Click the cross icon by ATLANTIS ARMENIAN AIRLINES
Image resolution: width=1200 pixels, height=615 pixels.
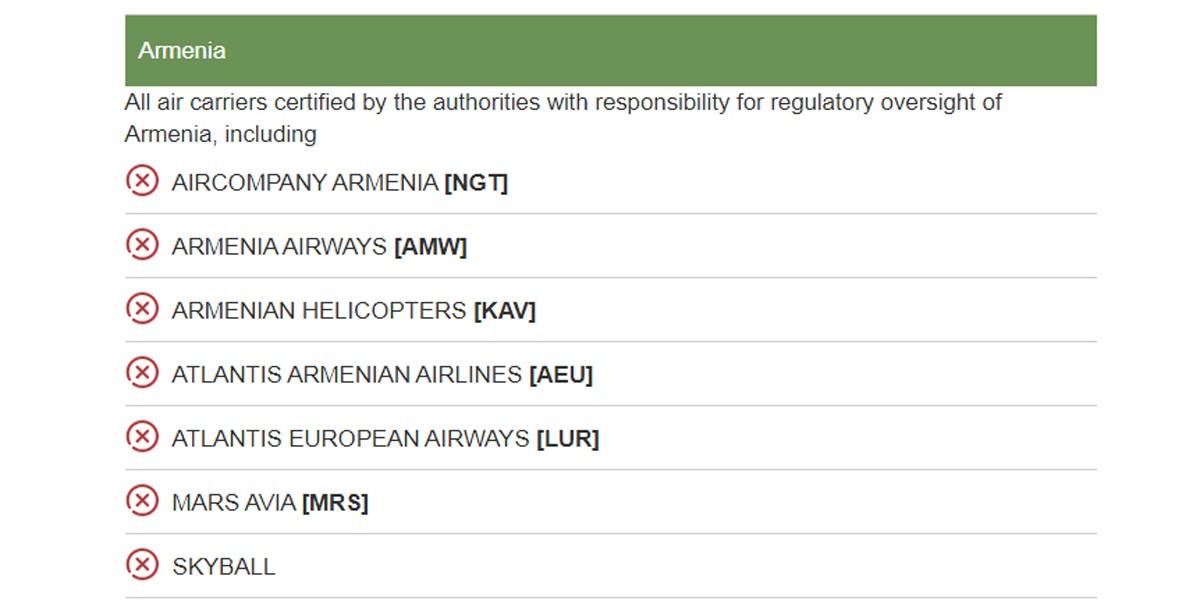click(142, 373)
